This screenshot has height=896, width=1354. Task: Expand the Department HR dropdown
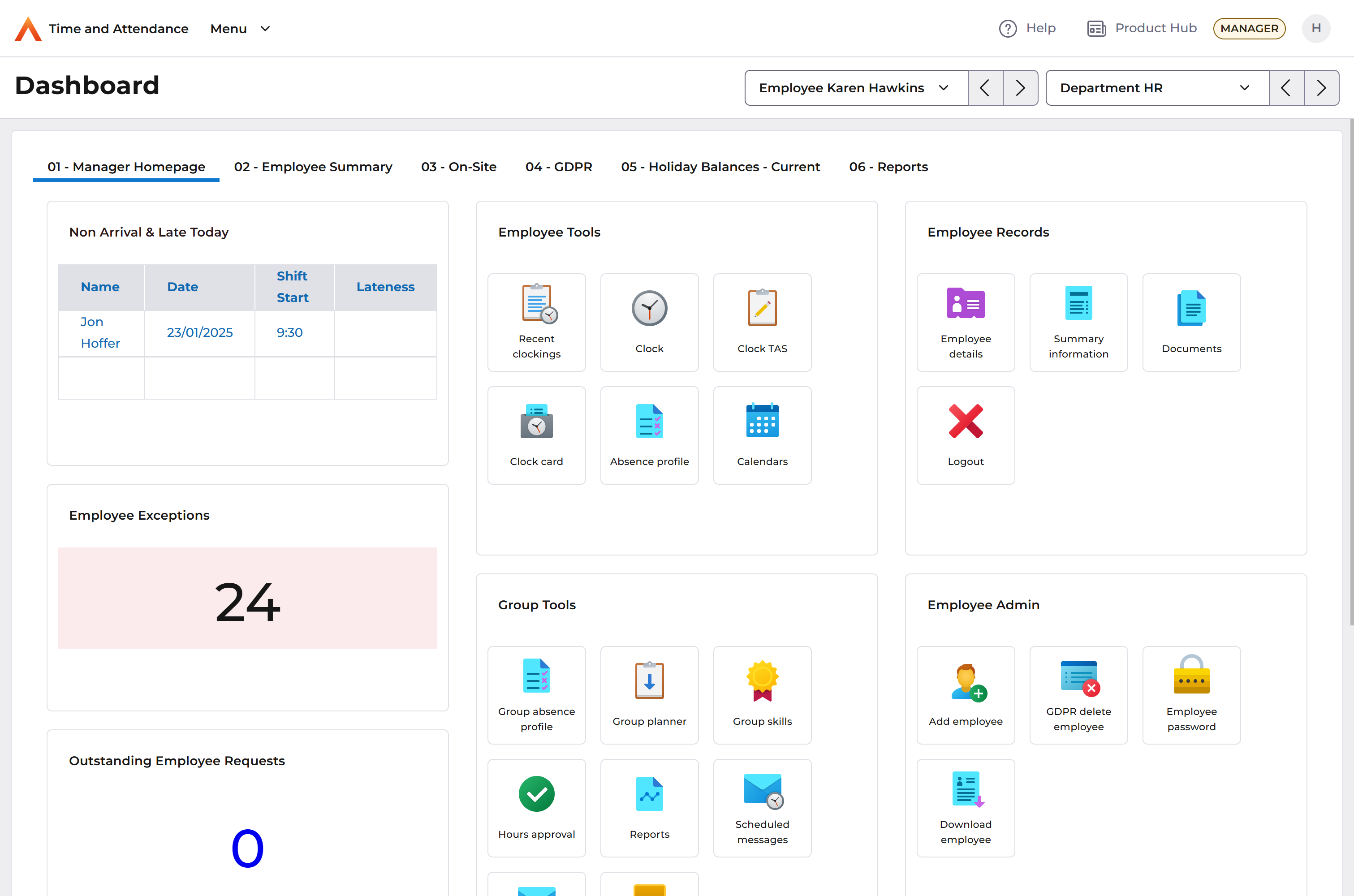(x=1156, y=87)
